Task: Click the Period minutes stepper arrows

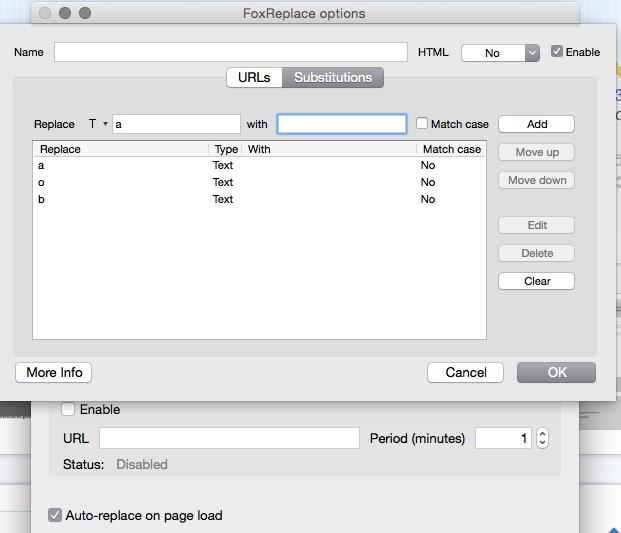Action: point(543,438)
